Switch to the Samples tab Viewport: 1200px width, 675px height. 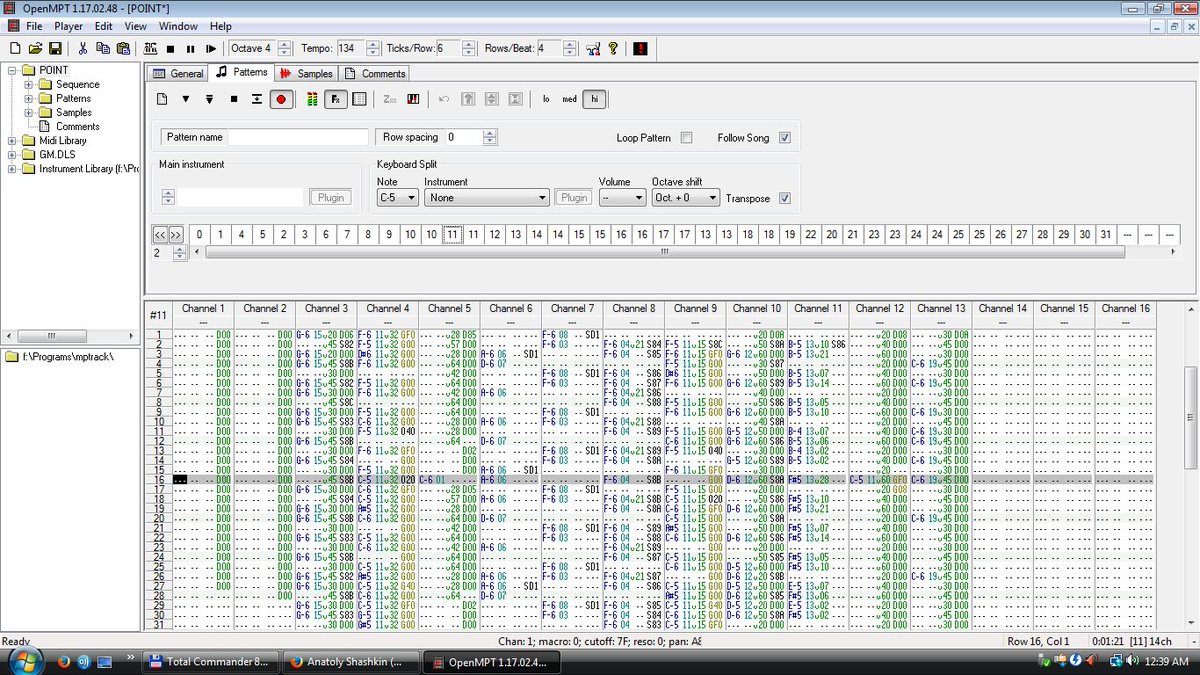coord(306,73)
